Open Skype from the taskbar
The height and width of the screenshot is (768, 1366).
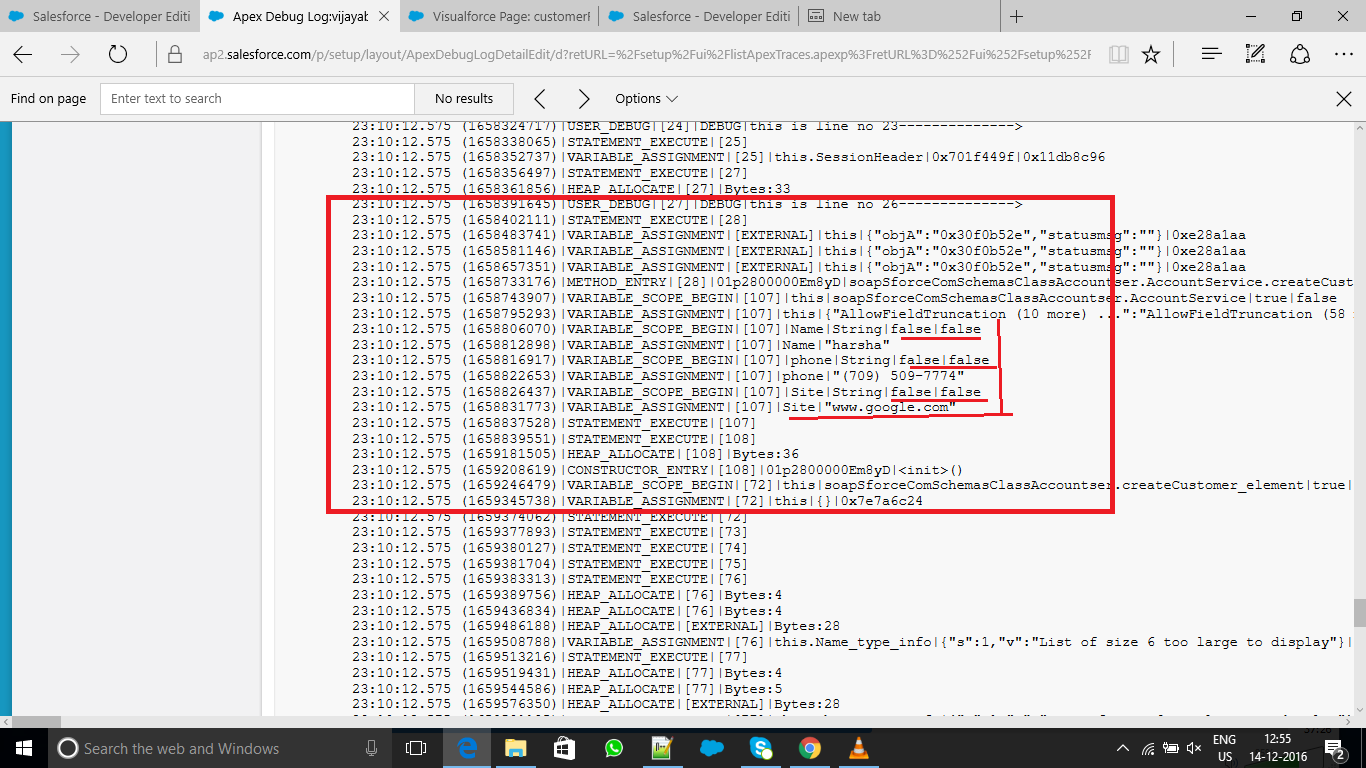coord(760,748)
